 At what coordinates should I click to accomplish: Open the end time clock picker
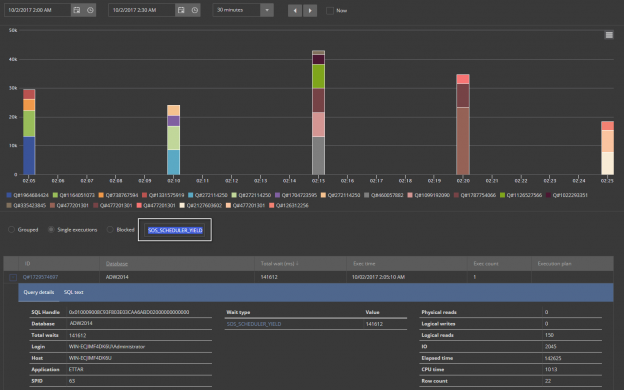[x=195, y=10]
